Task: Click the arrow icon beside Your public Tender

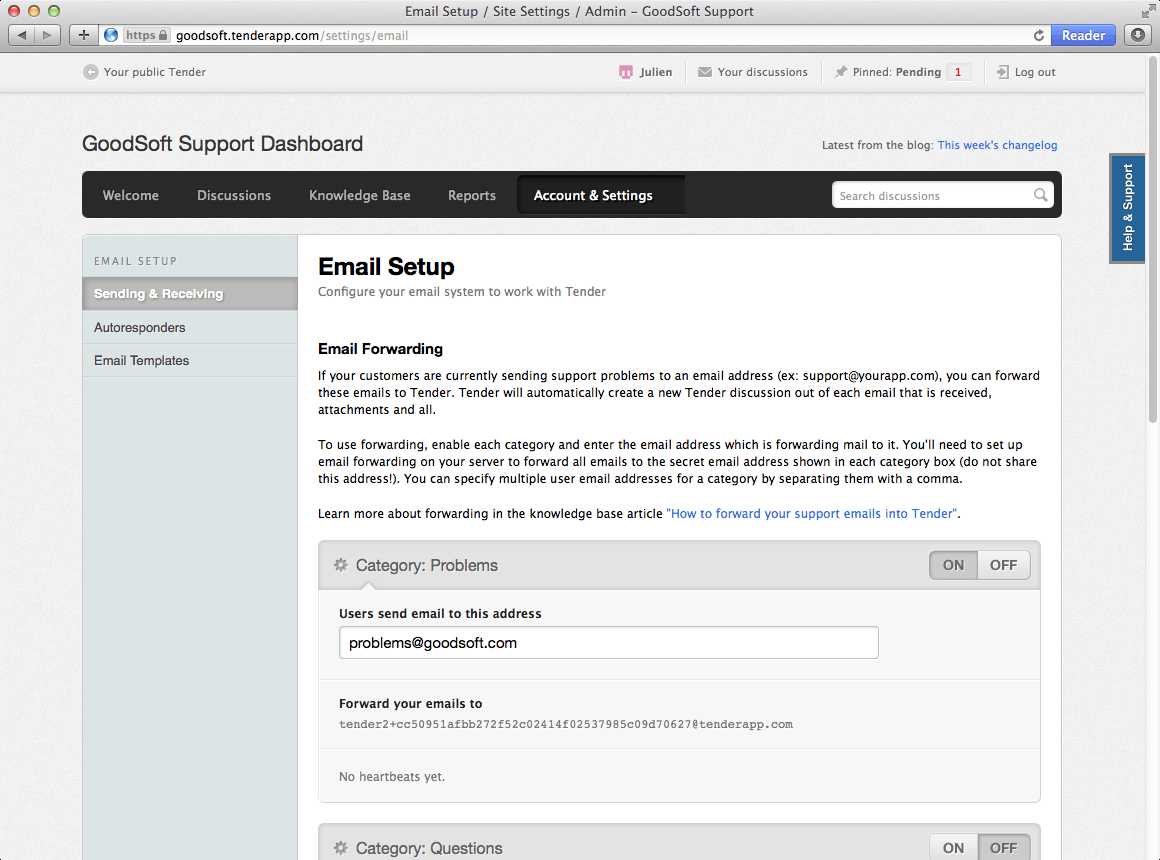Action: (90, 72)
